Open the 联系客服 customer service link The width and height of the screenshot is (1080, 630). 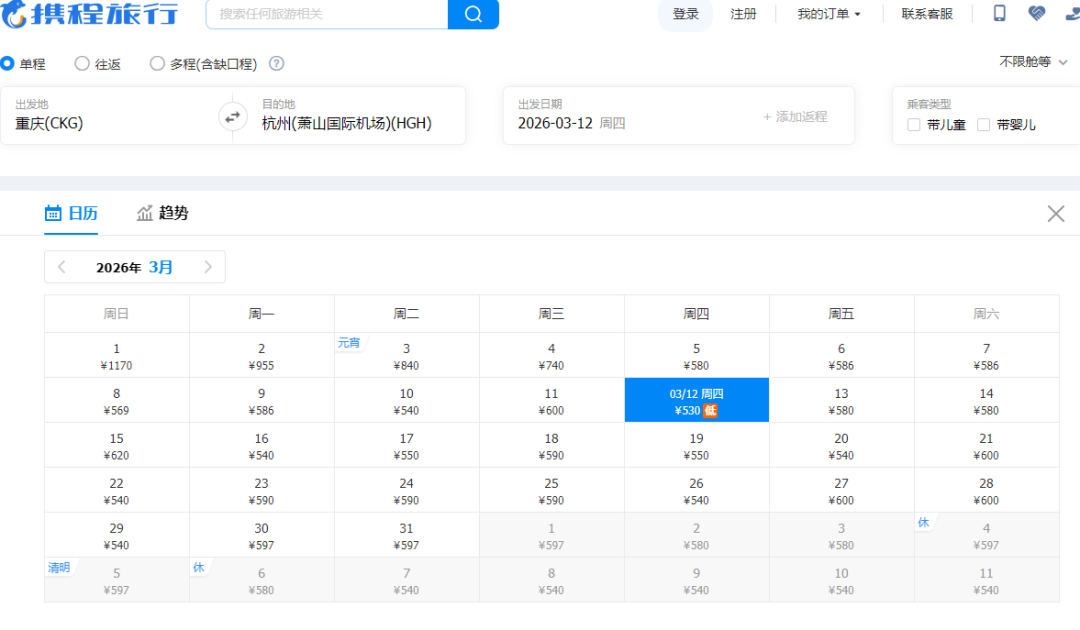tap(927, 14)
